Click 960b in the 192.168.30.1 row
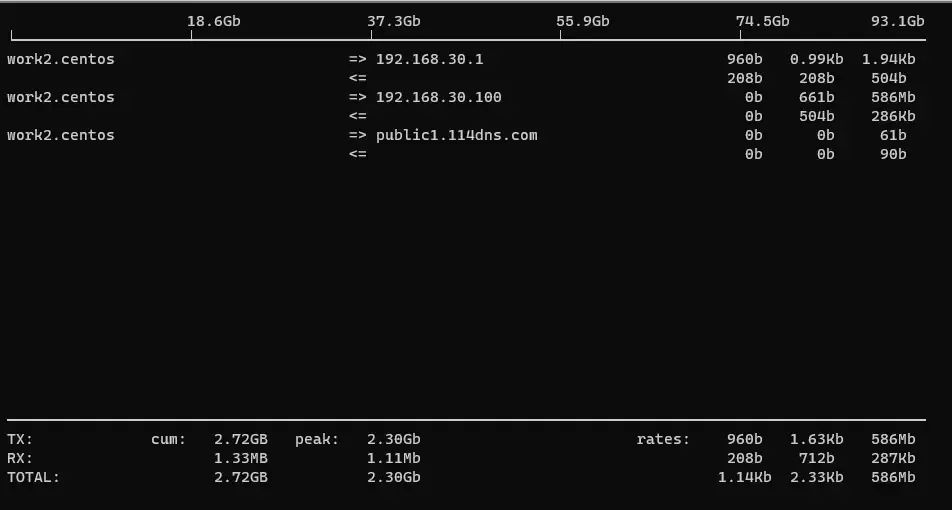Screen dimensions: 952x510 coord(745,60)
